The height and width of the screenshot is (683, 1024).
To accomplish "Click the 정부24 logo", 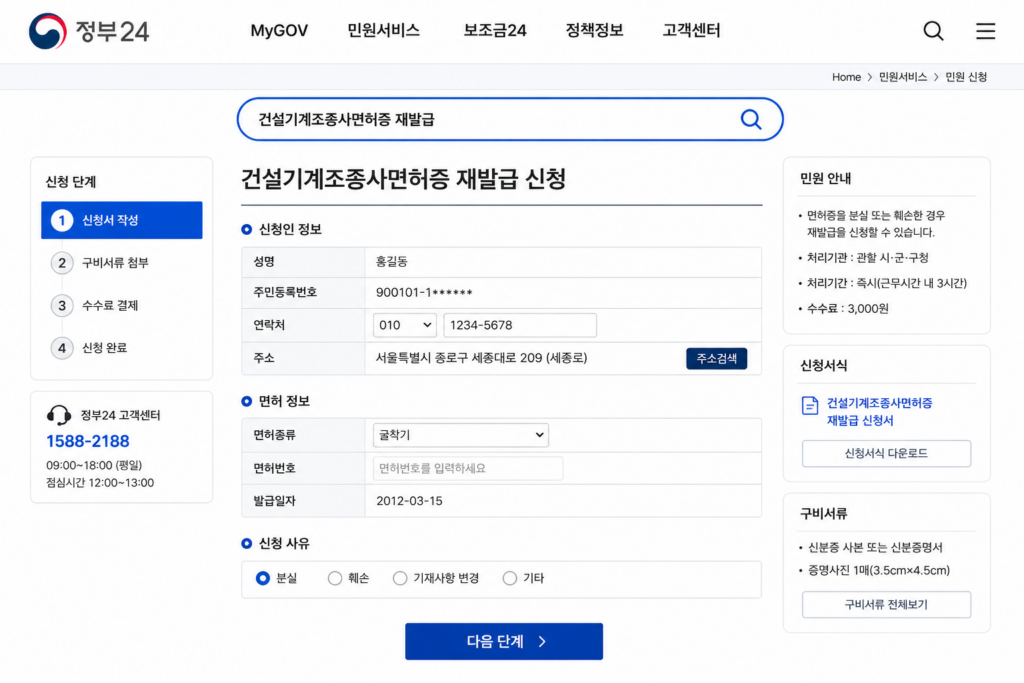I will click(x=89, y=31).
